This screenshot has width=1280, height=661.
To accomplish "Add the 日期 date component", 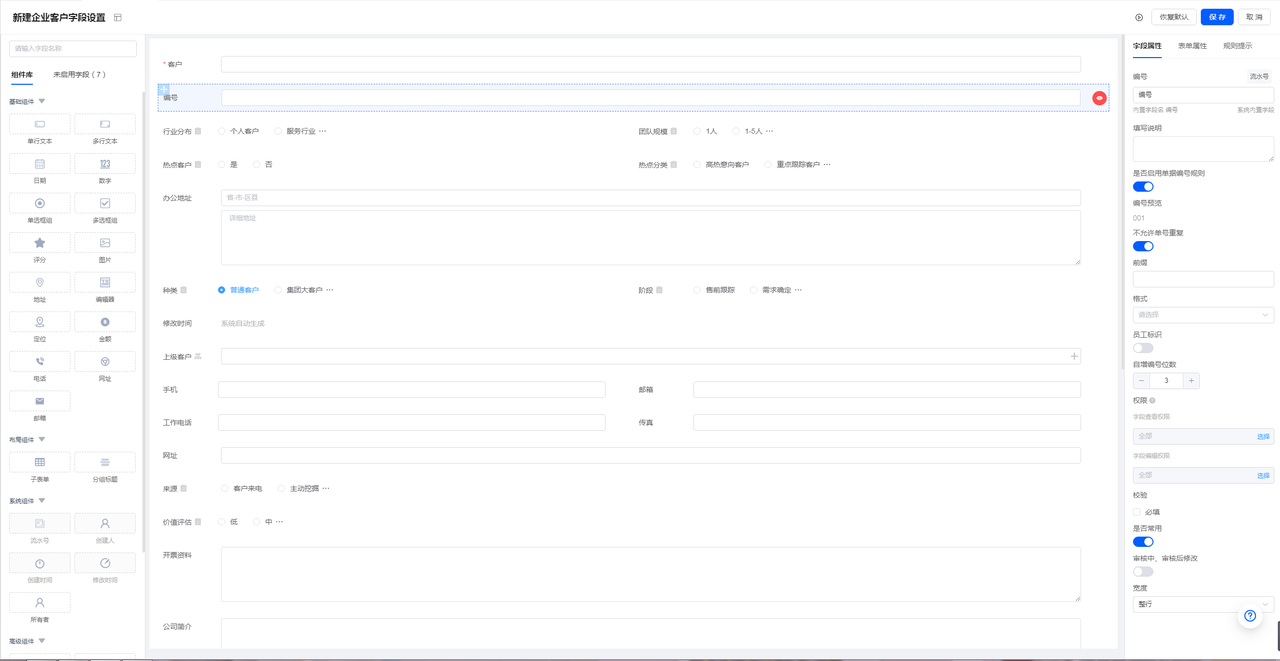I will point(40,164).
